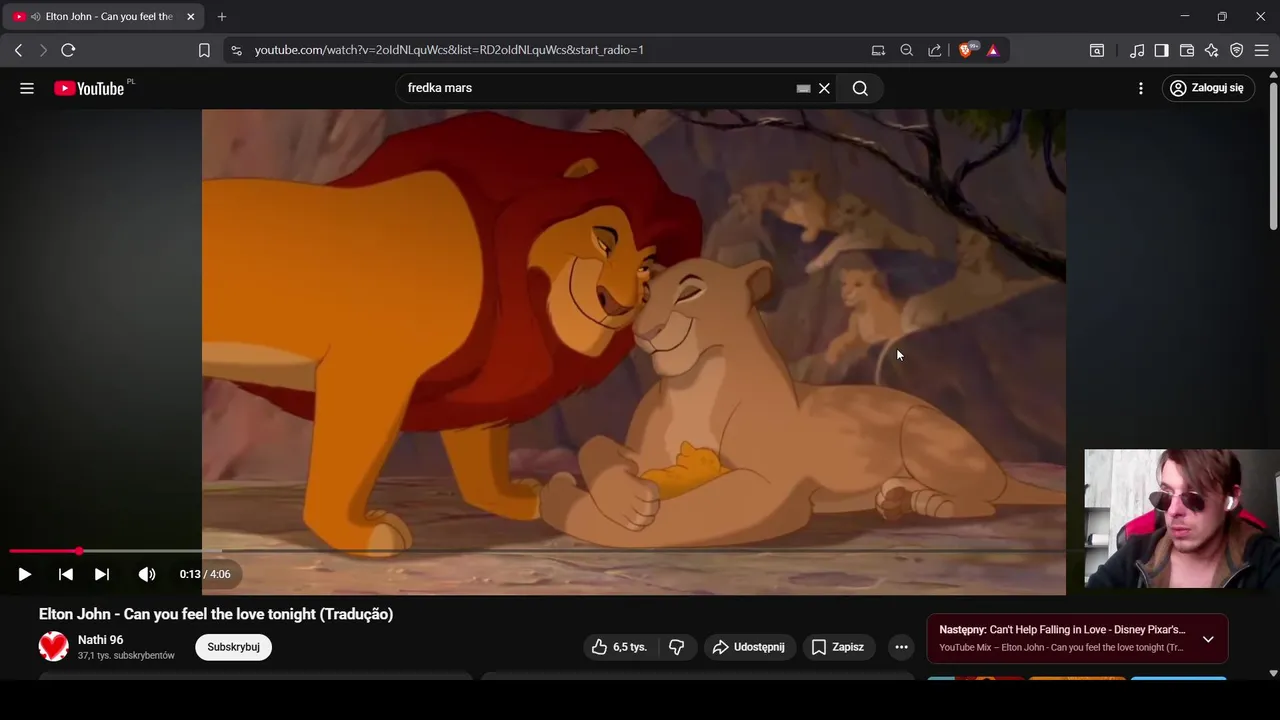This screenshot has height=720, width=1280.
Task: Open Brave Shields lion icon
Action: pos(966,50)
